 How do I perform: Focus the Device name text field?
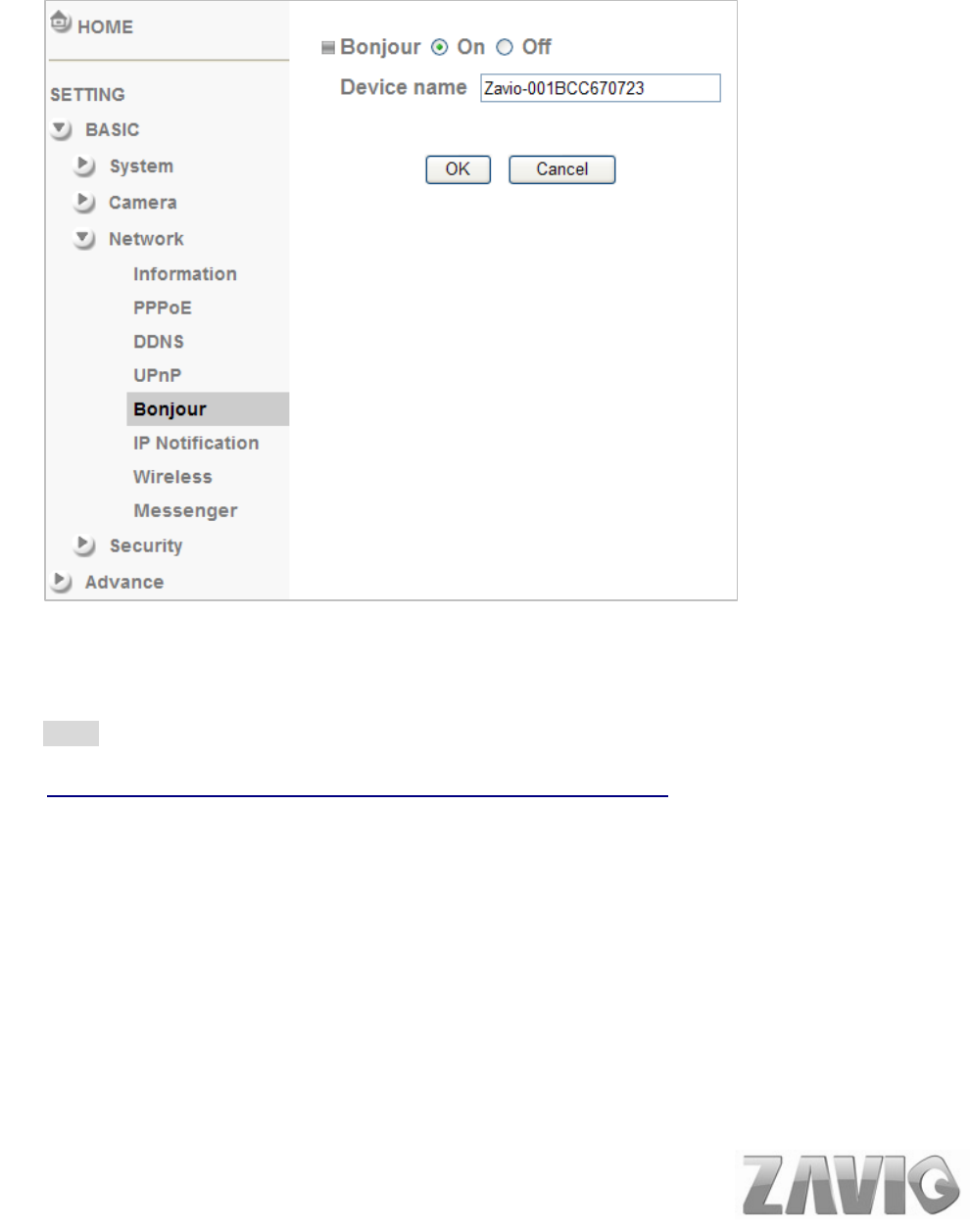tap(601, 88)
